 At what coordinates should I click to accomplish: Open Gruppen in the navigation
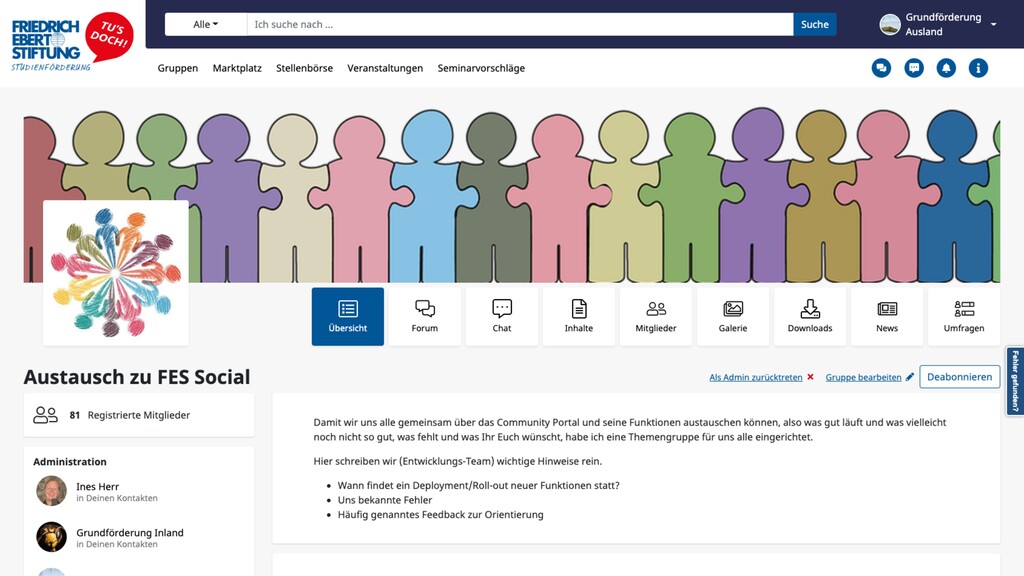[x=178, y=68]
